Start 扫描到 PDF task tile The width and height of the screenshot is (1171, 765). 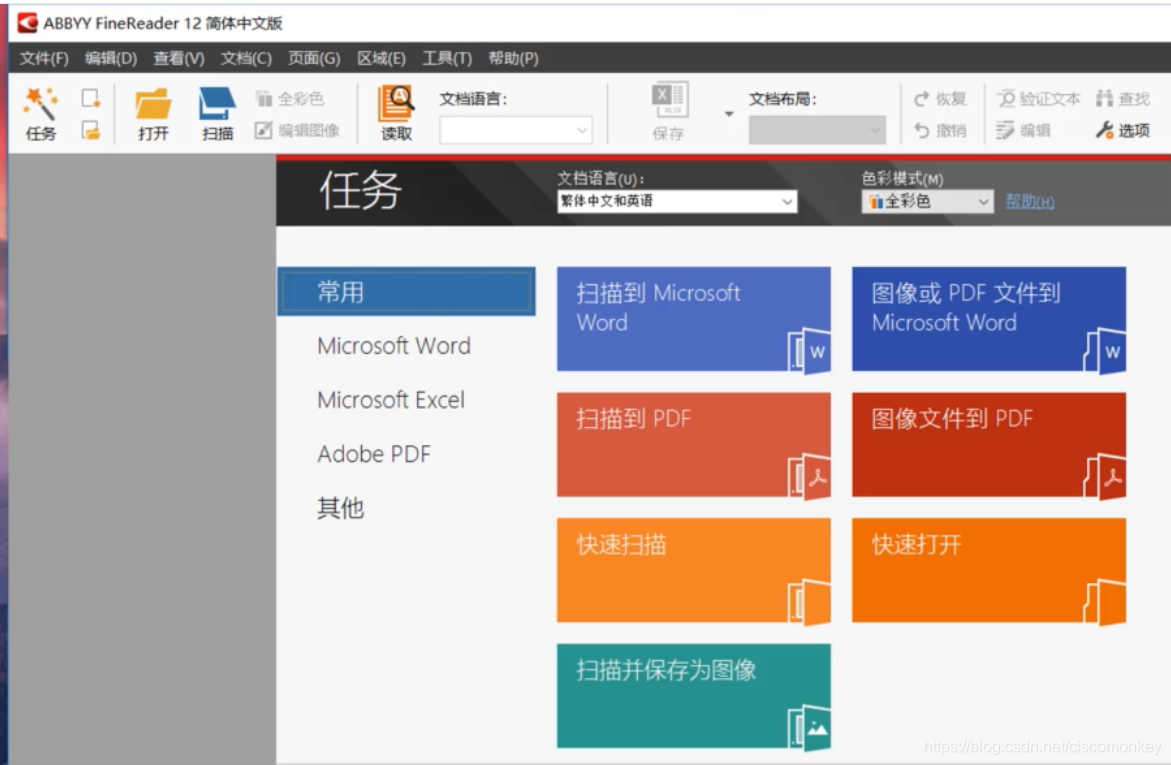point(694,445)
